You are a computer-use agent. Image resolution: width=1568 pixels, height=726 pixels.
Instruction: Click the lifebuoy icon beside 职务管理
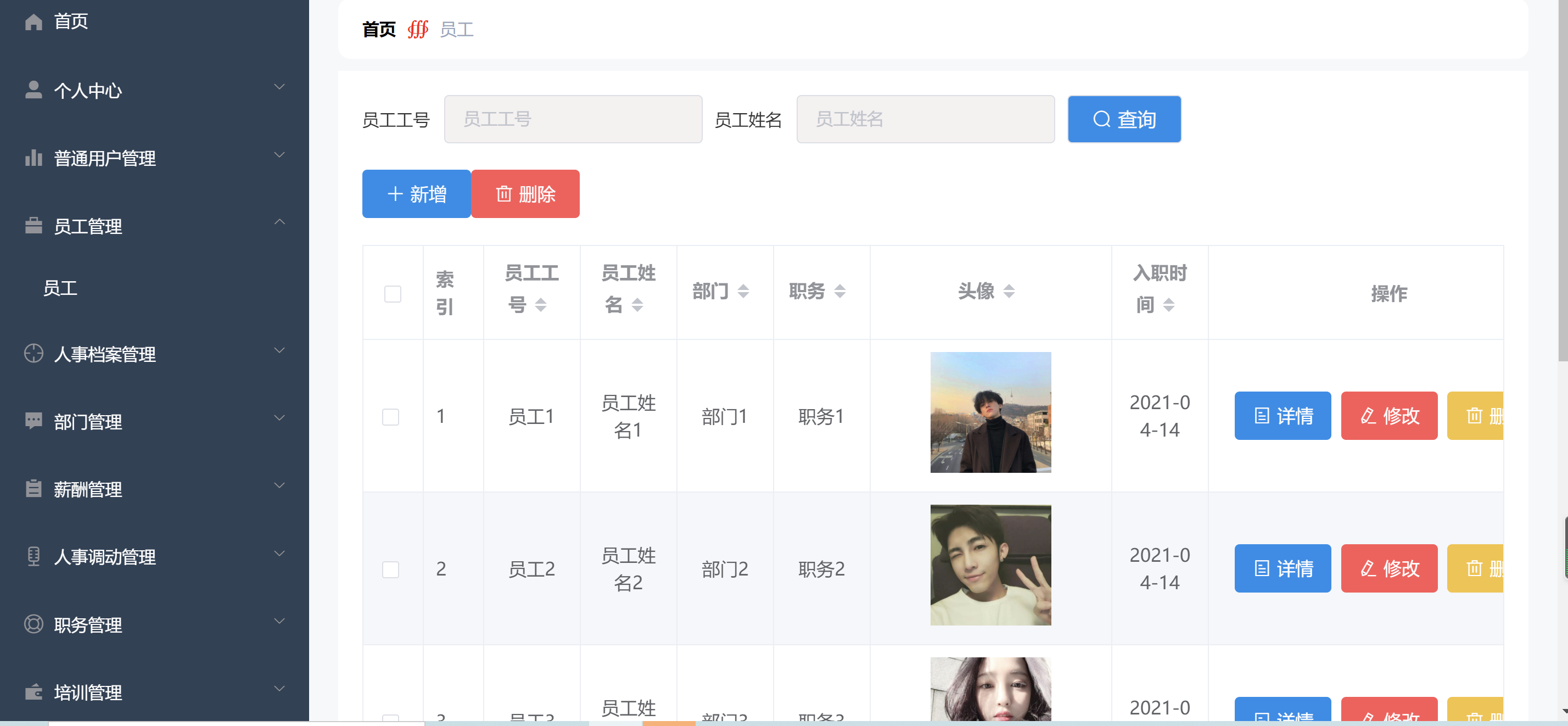pos(33,624)
